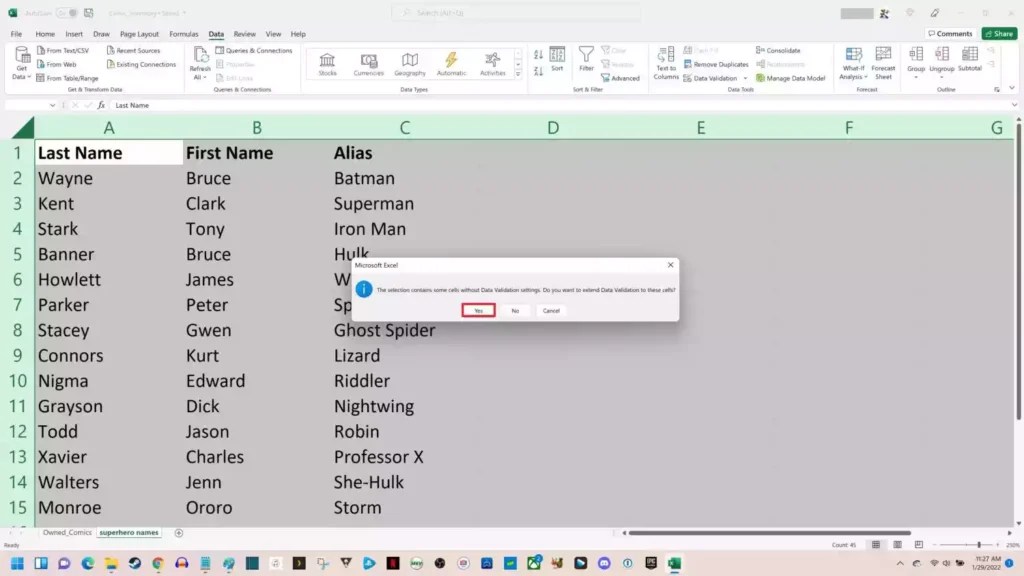Collapse the ribbon with the chevron
Image resolution: width=1024 pixels, height=576 pixels.
tap(1011, 88)
